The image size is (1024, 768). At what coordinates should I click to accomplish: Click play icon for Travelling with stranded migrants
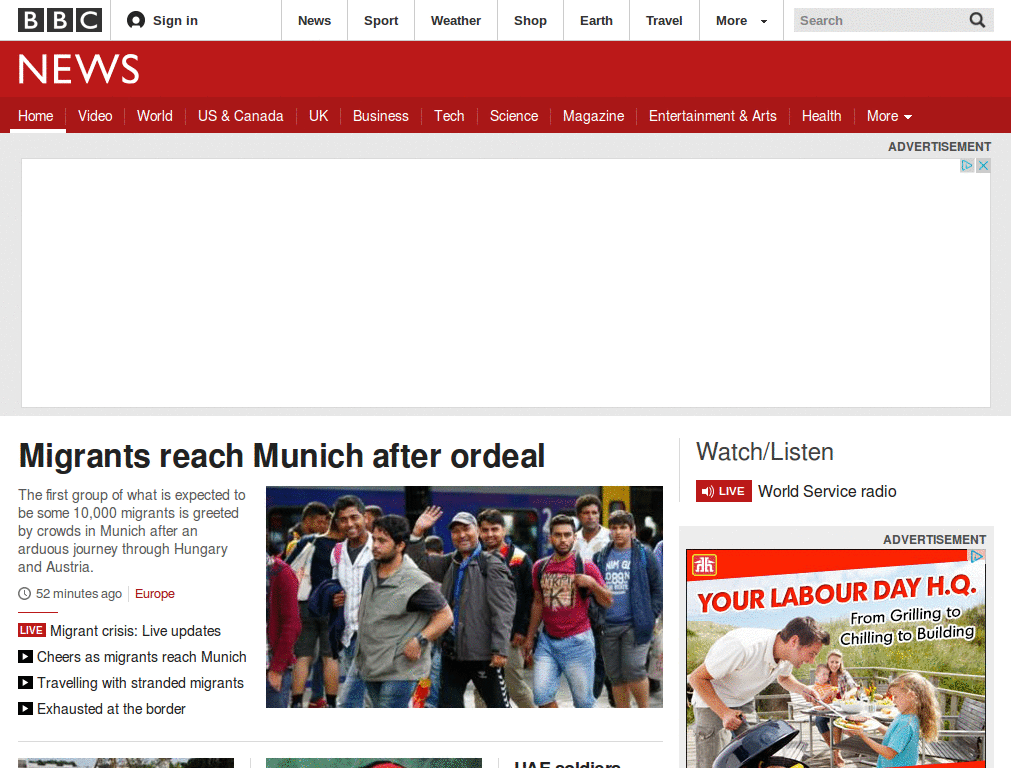(x=25, y=682)
